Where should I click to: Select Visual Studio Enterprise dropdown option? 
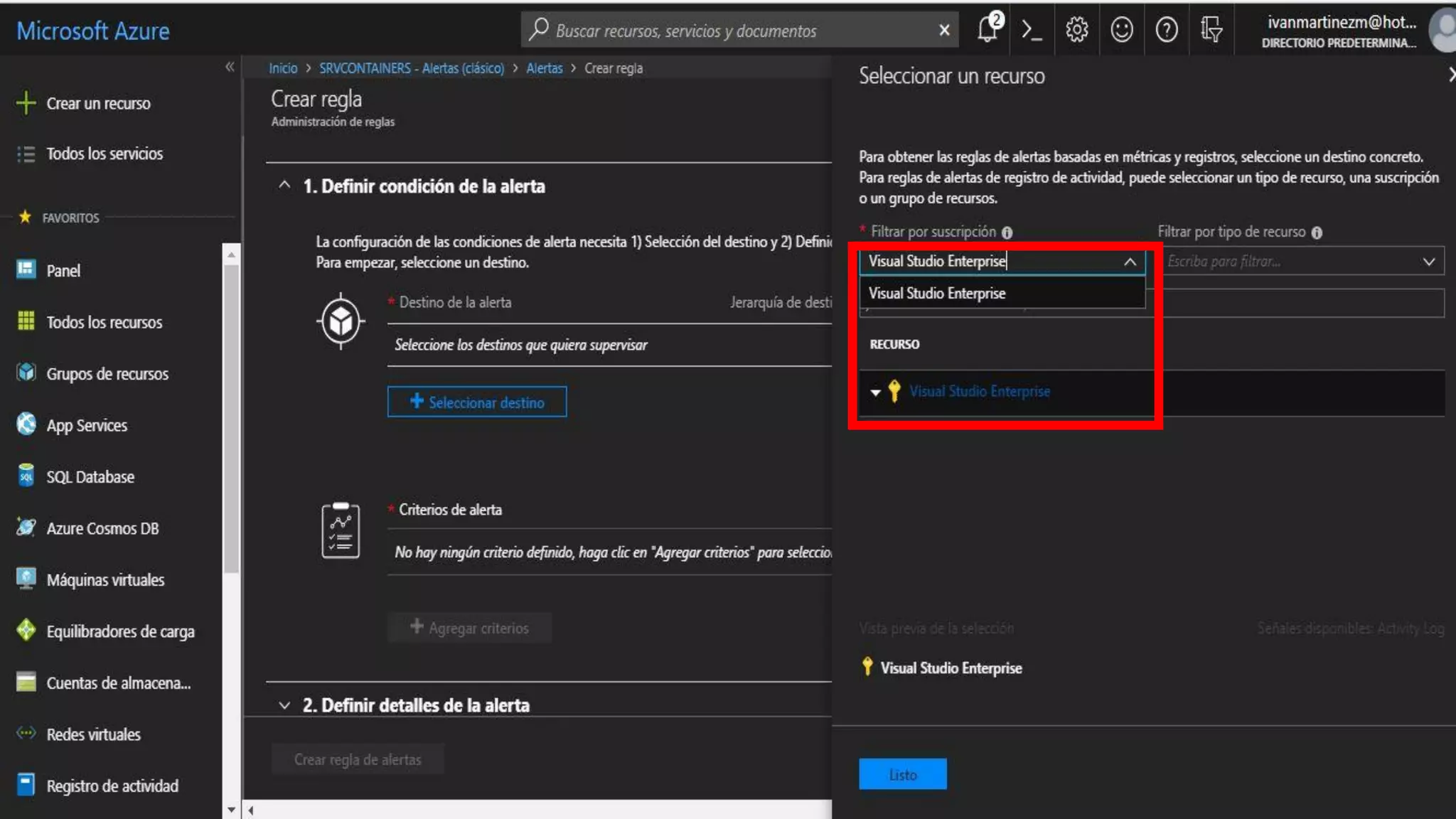click(x=937, y=294)
